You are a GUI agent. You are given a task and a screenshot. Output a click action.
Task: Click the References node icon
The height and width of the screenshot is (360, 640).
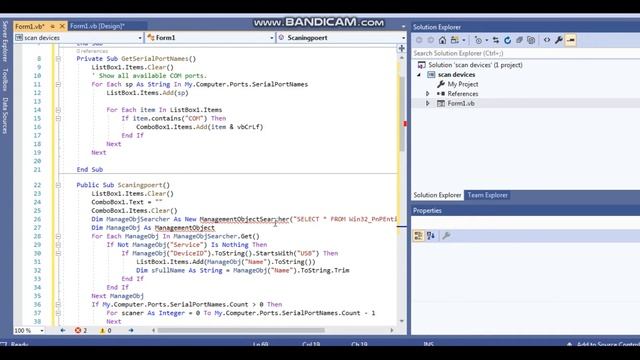(441, 94)
